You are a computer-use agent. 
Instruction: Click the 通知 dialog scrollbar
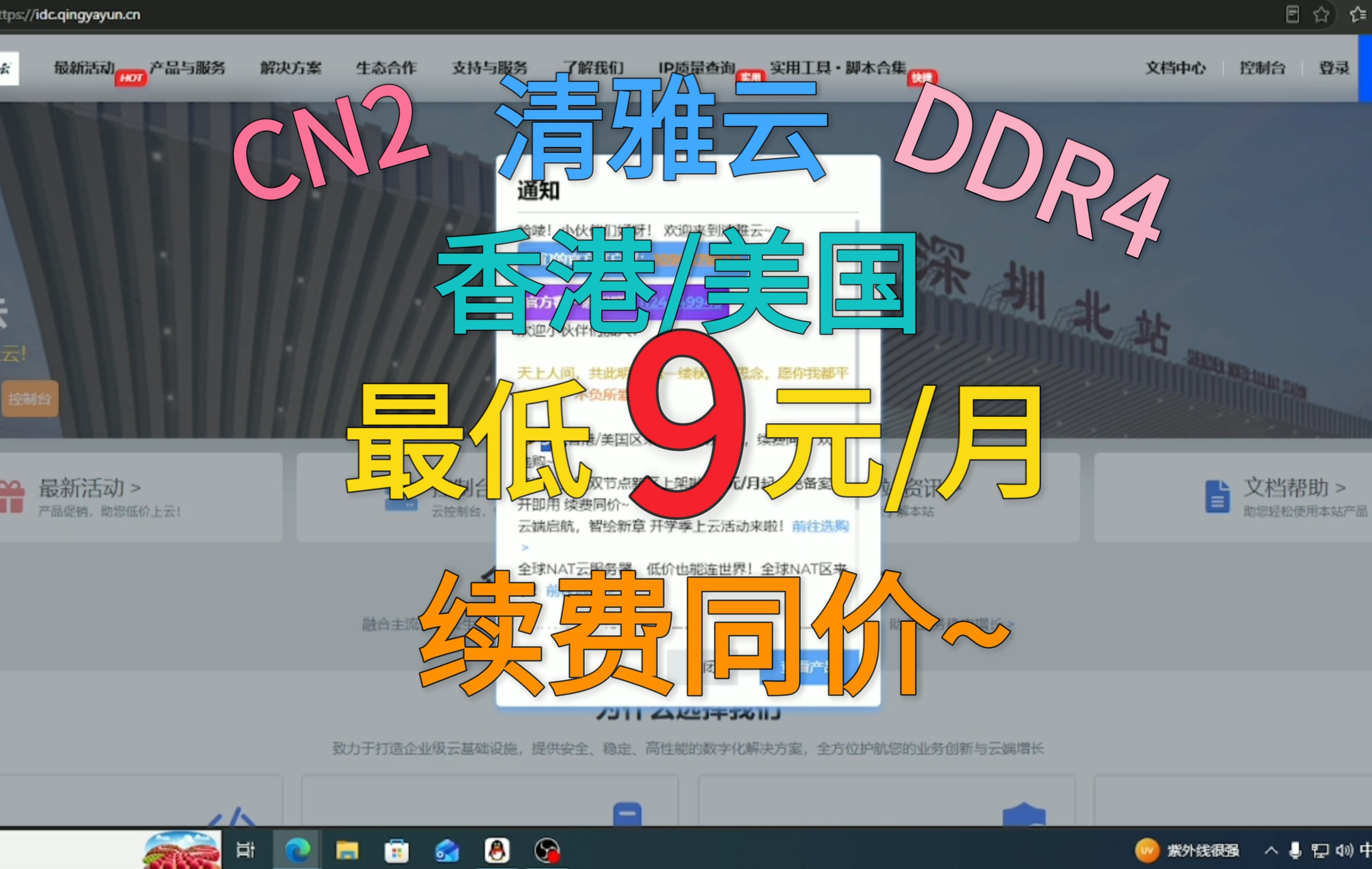pos(856,365)
